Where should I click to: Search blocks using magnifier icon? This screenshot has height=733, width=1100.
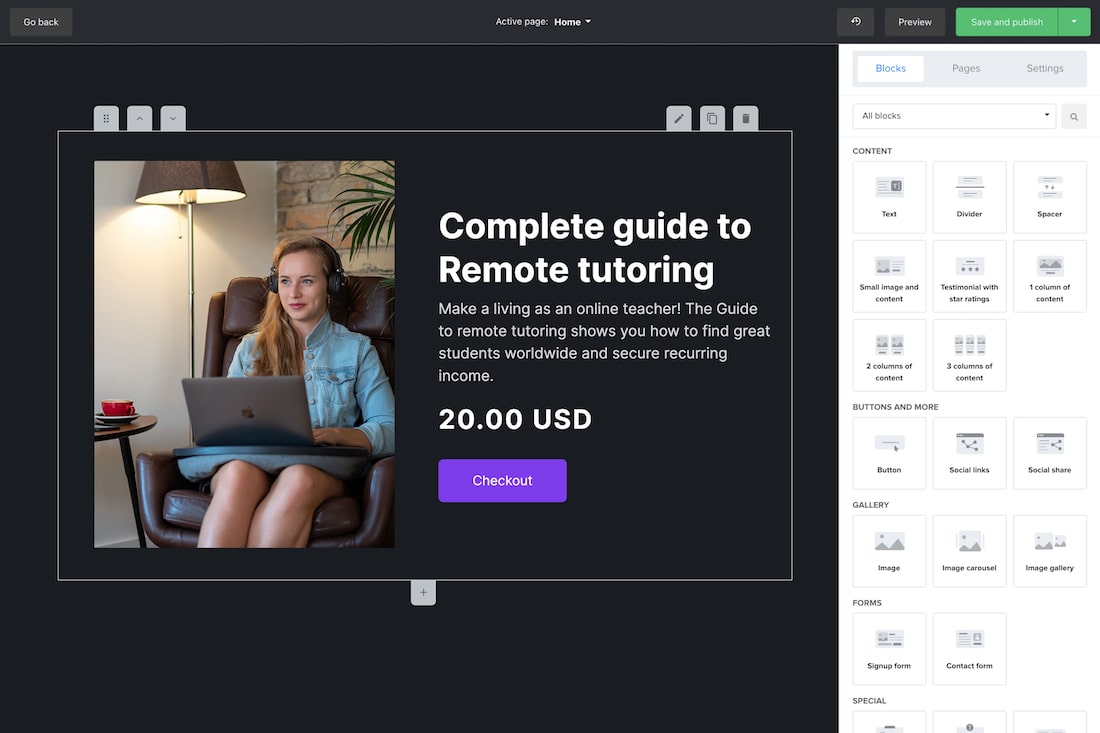[1074, 117]
